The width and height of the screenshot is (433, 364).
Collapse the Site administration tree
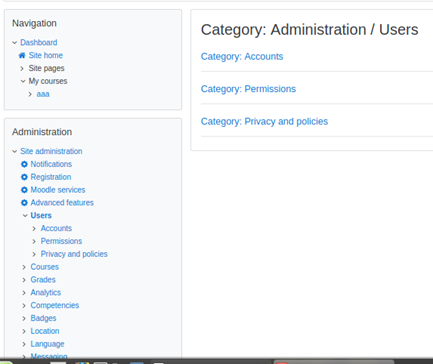coord(14,151)
